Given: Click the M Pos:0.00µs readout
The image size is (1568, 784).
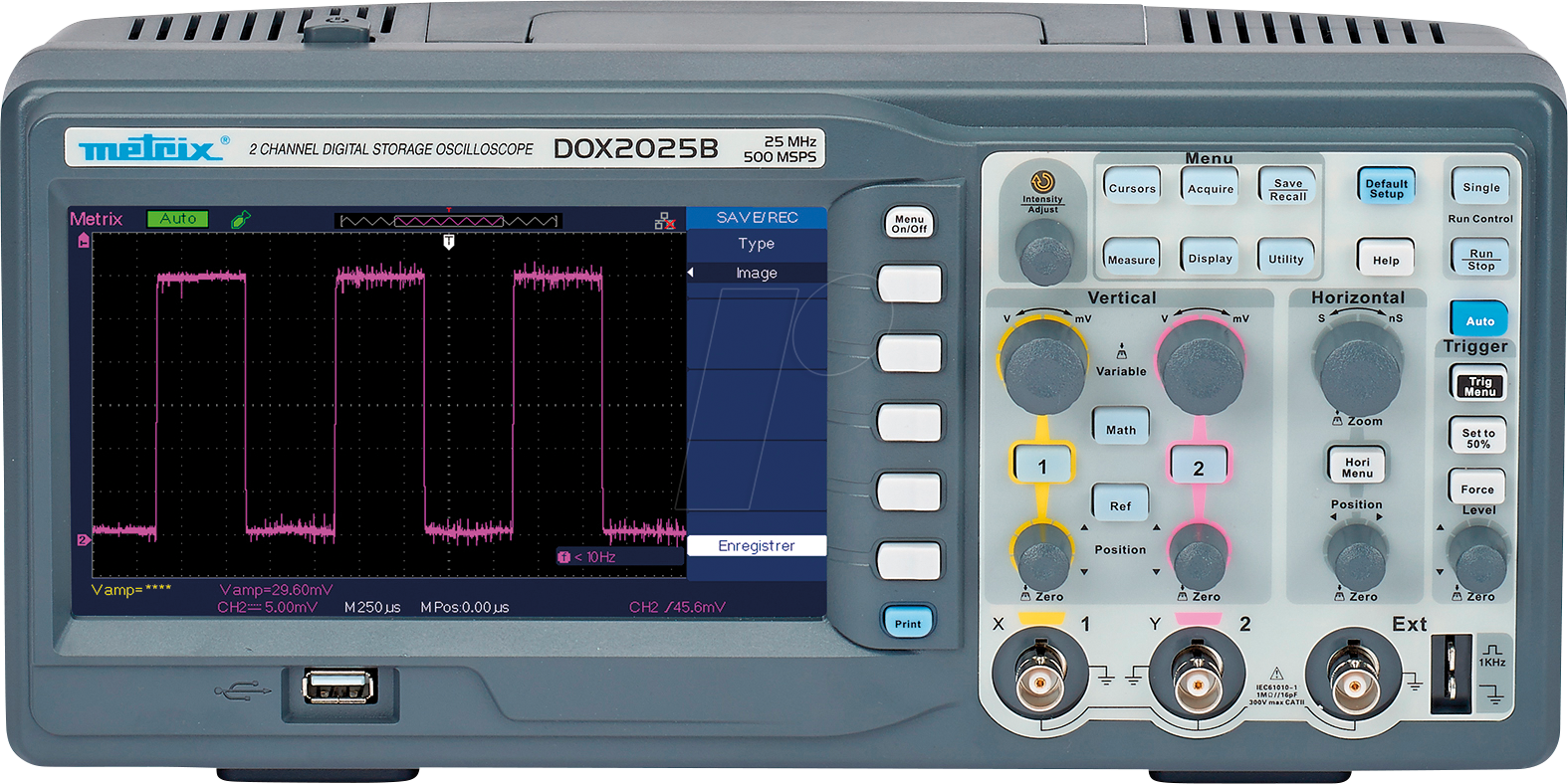Looking at the screenshot, I should (x=464, y=607).
